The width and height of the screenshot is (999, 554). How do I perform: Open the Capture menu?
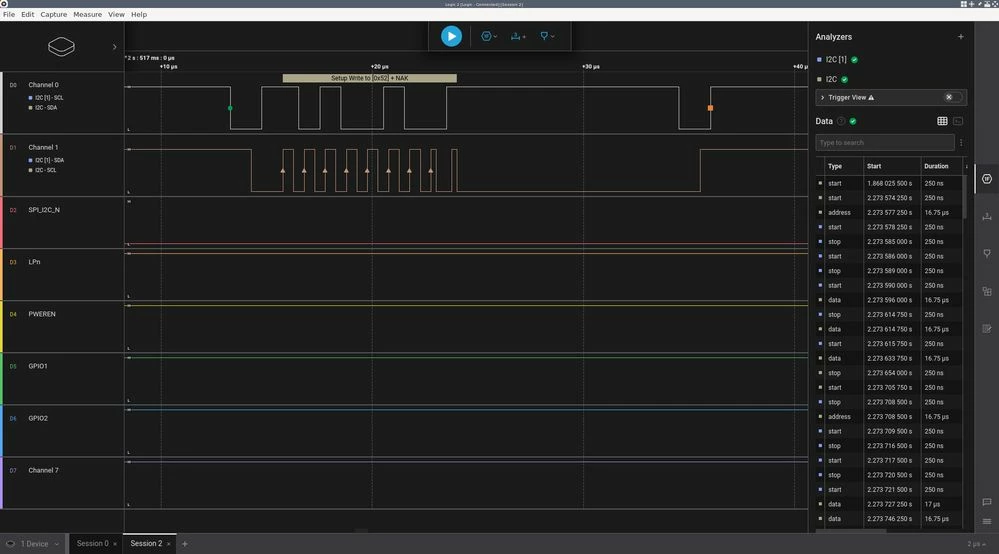tap(54, 14)
